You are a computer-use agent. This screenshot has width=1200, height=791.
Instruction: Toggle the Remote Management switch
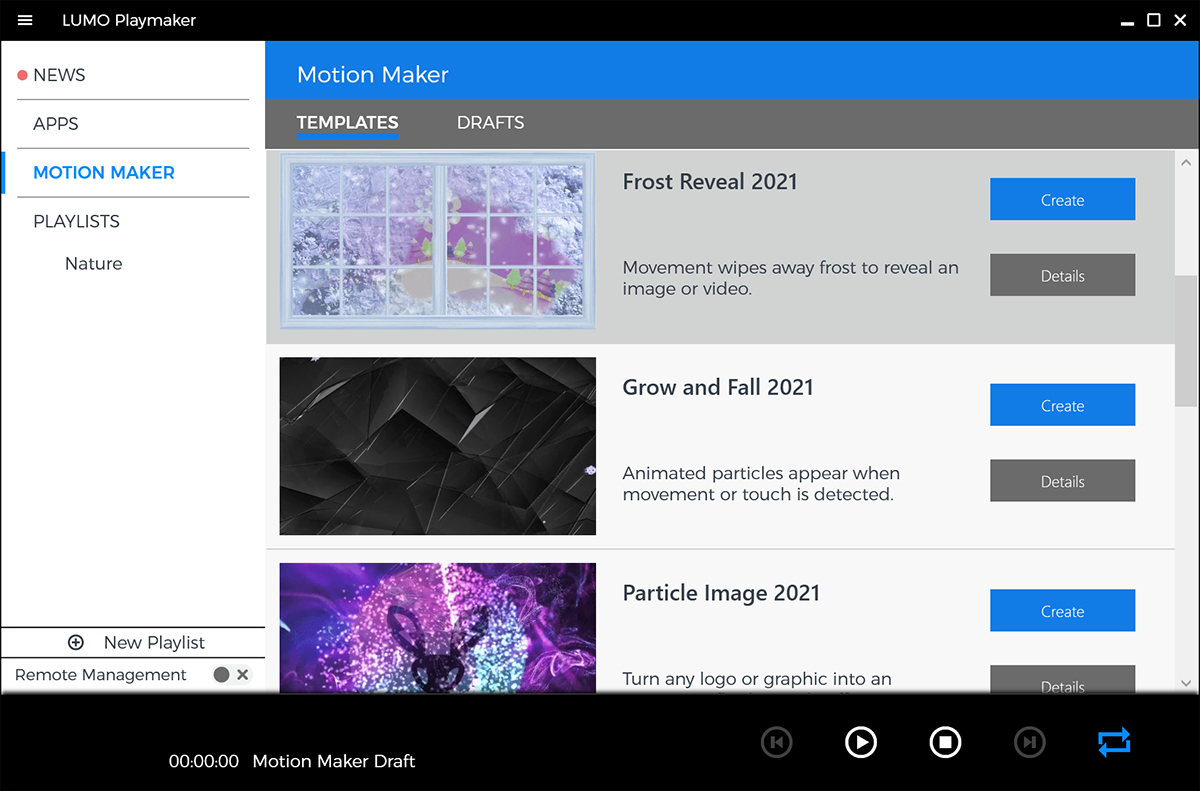[x=222, y=675]
